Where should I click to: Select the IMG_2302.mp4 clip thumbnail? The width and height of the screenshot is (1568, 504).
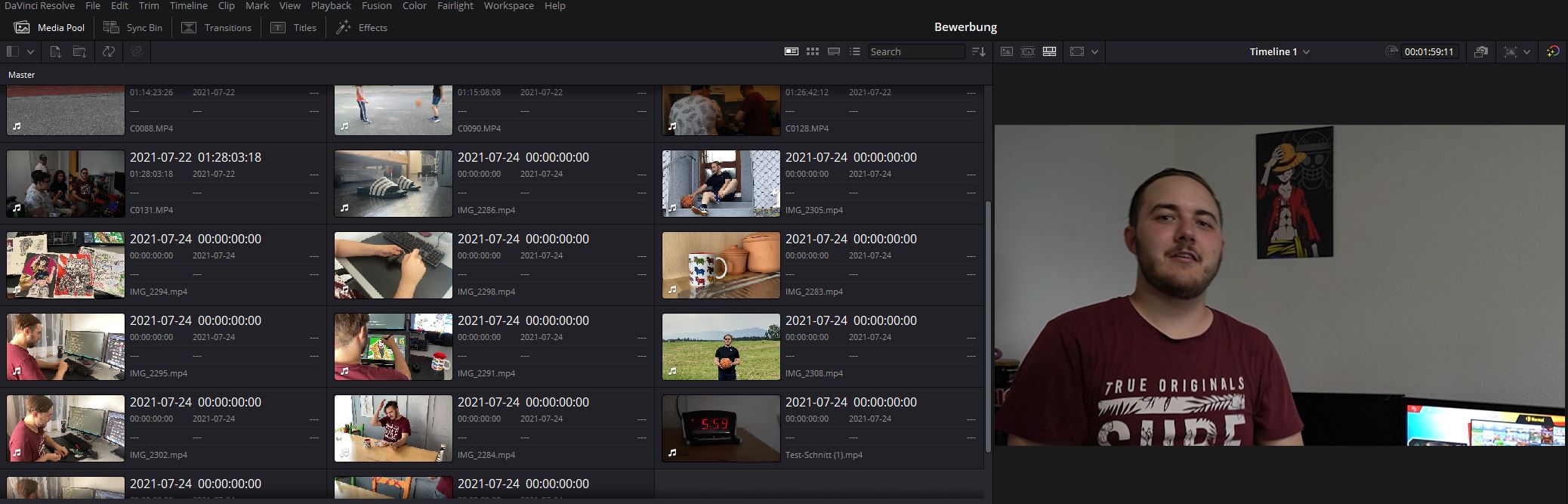[66, 428]
